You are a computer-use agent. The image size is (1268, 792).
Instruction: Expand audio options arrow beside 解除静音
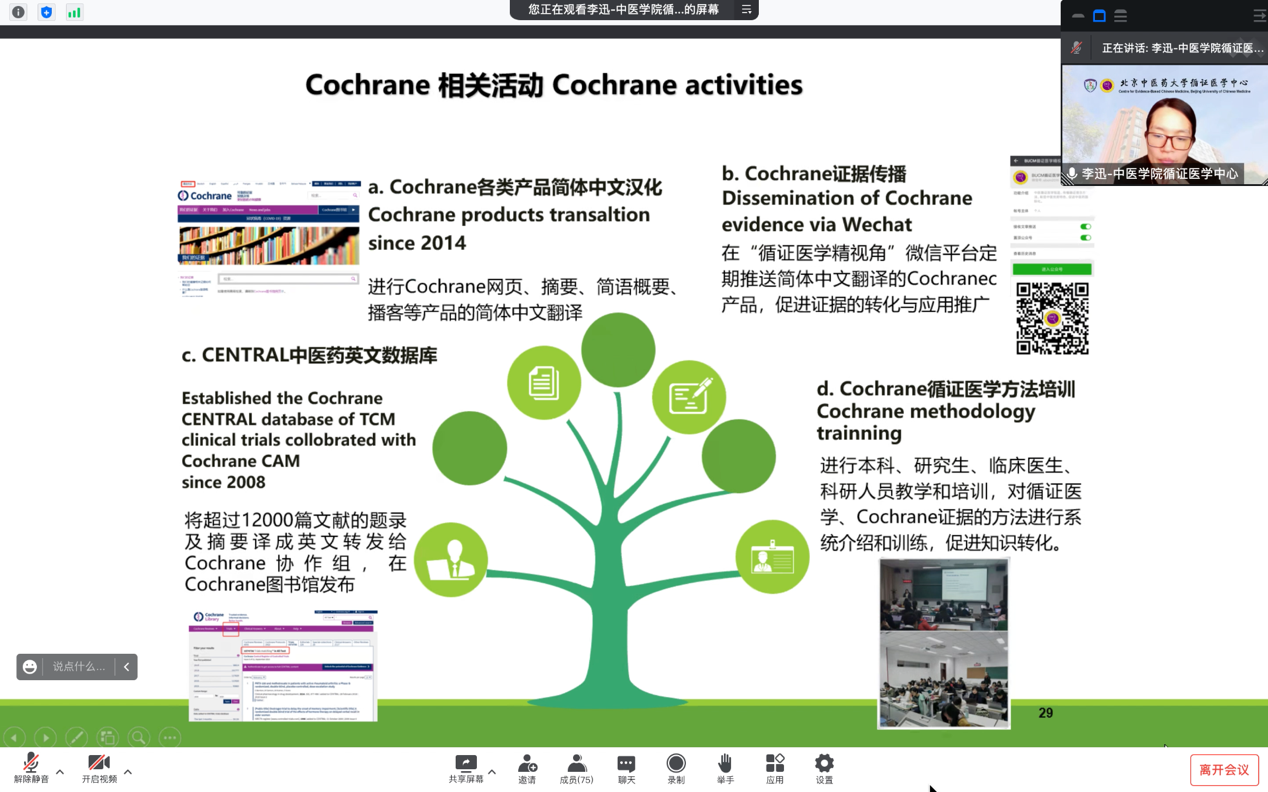coord(60,772)
